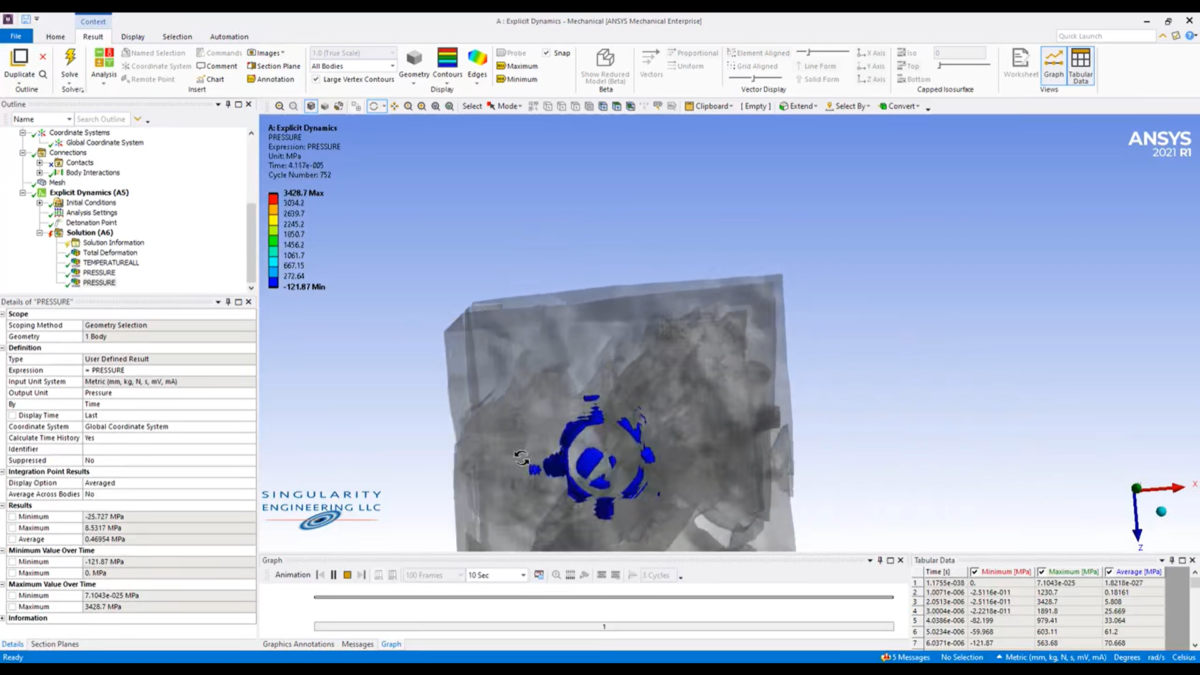Image resolution: width=1200 pixels, height=675 pixels.
Task: Click the animation timeline bar in Graph
Action: coord(603,597)
